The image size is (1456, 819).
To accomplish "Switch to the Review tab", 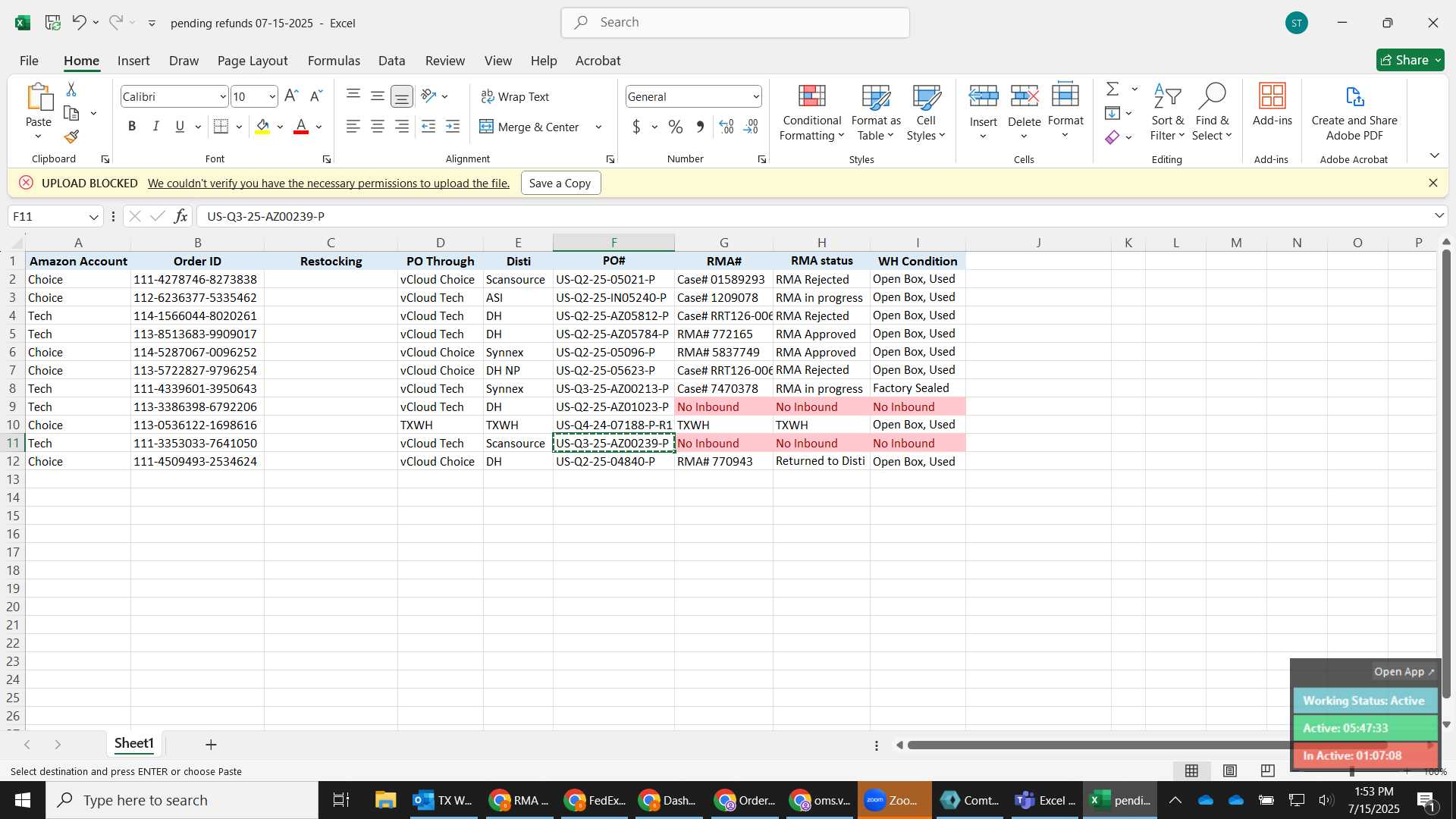I will [445, 61].
